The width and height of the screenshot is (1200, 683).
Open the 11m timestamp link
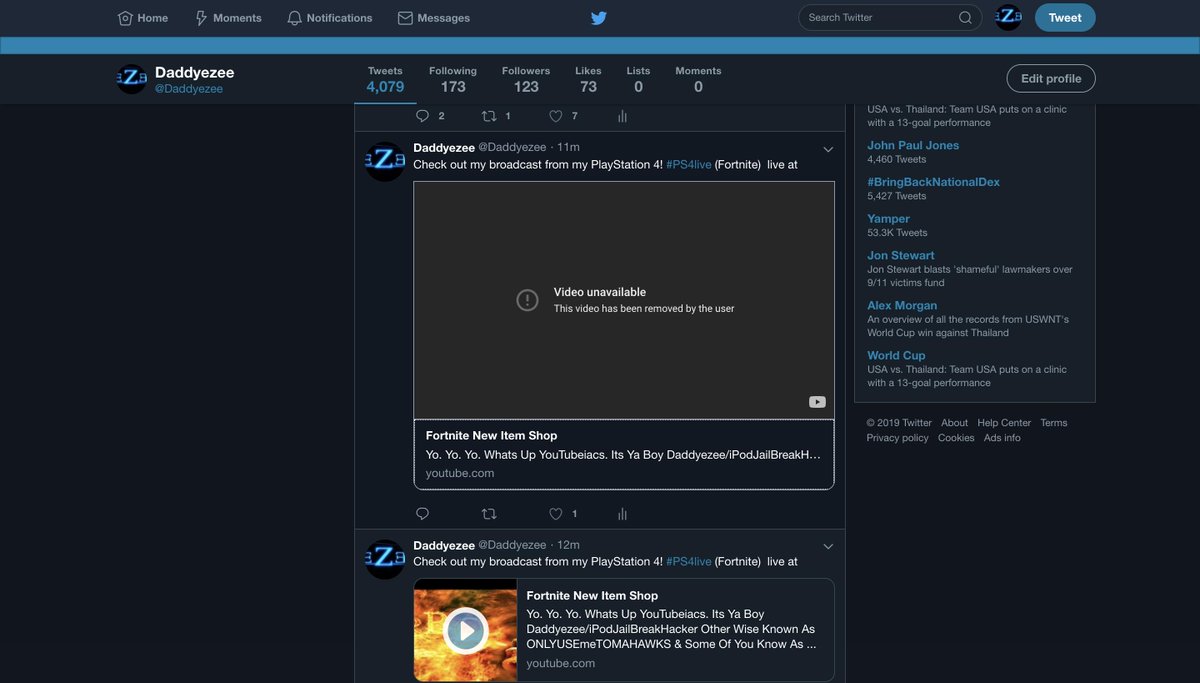568,148
